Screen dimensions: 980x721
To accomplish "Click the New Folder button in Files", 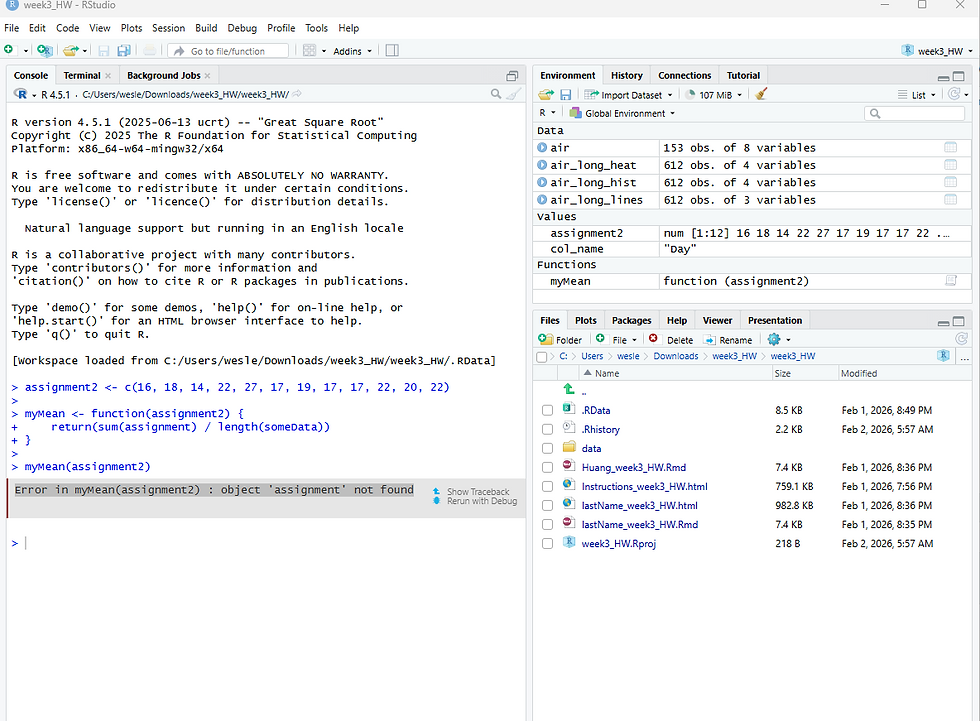I will pyautogui.click(x=560, y=339).
